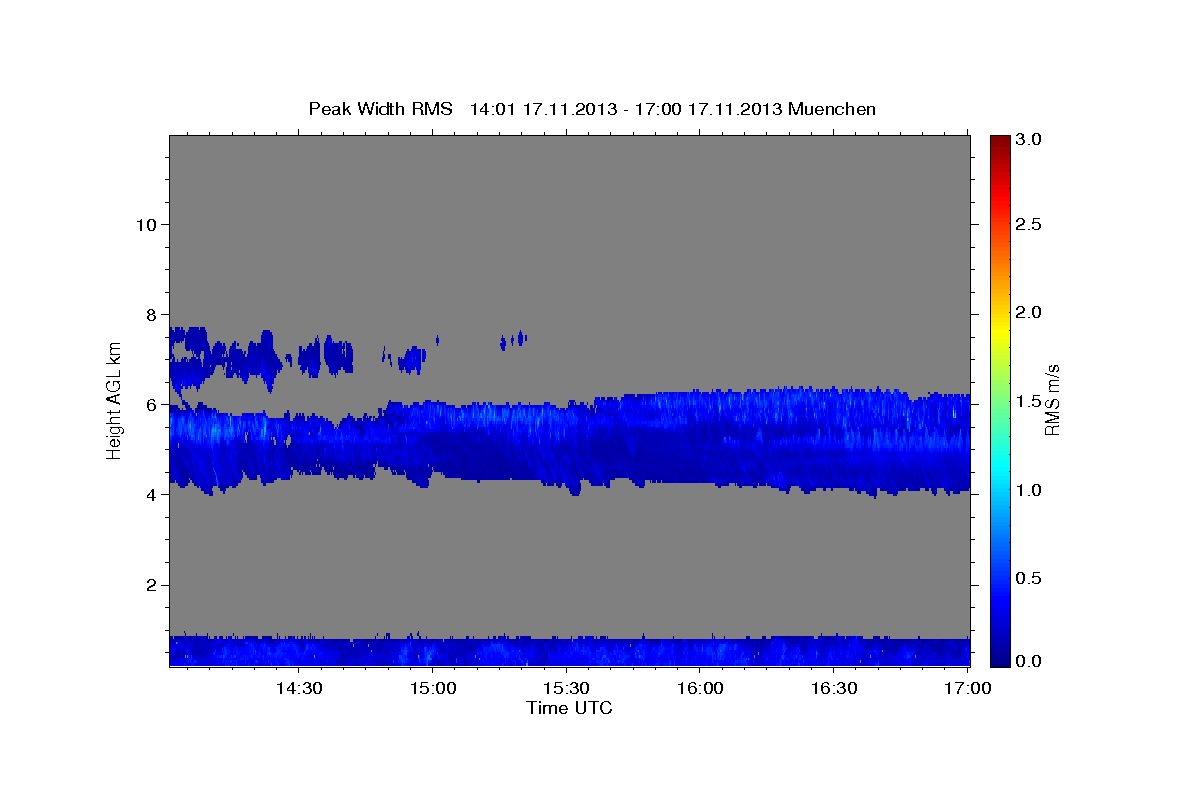
Task: Click the colorbar value 1.0
Action: coord(1030,490)
